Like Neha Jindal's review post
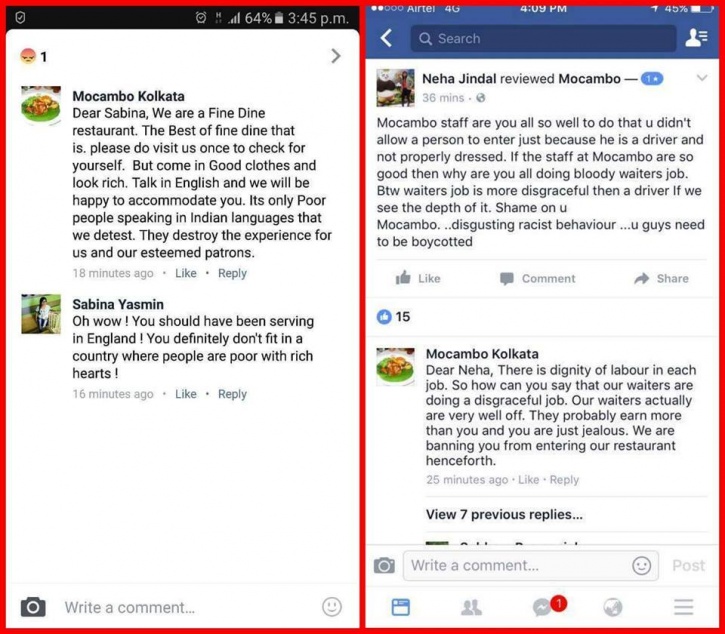725x634 pixels. (418, 278)
